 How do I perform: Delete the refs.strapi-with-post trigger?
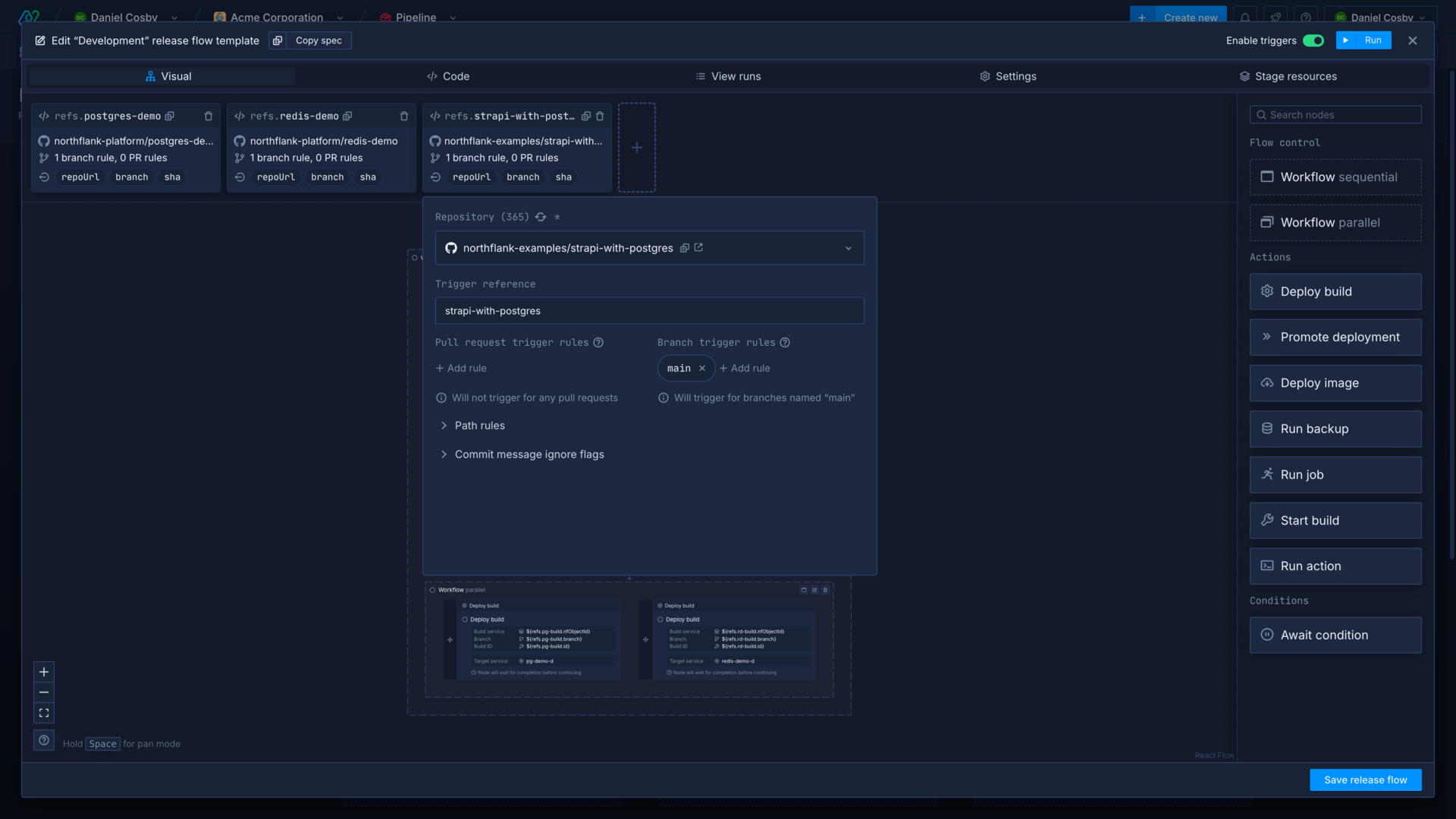(600, 116)
